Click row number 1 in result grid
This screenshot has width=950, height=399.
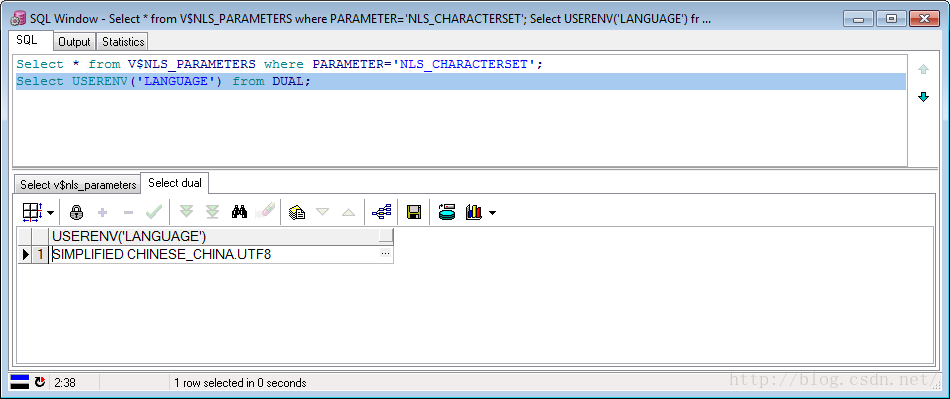[41, 254]
